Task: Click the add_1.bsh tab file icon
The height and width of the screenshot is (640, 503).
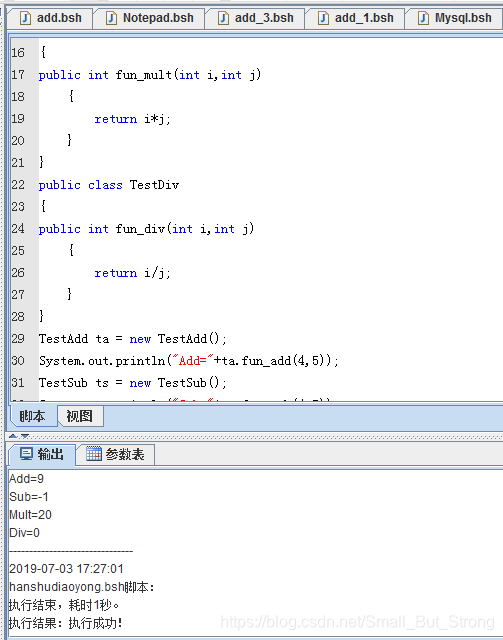Action: [x=323, y=18]
